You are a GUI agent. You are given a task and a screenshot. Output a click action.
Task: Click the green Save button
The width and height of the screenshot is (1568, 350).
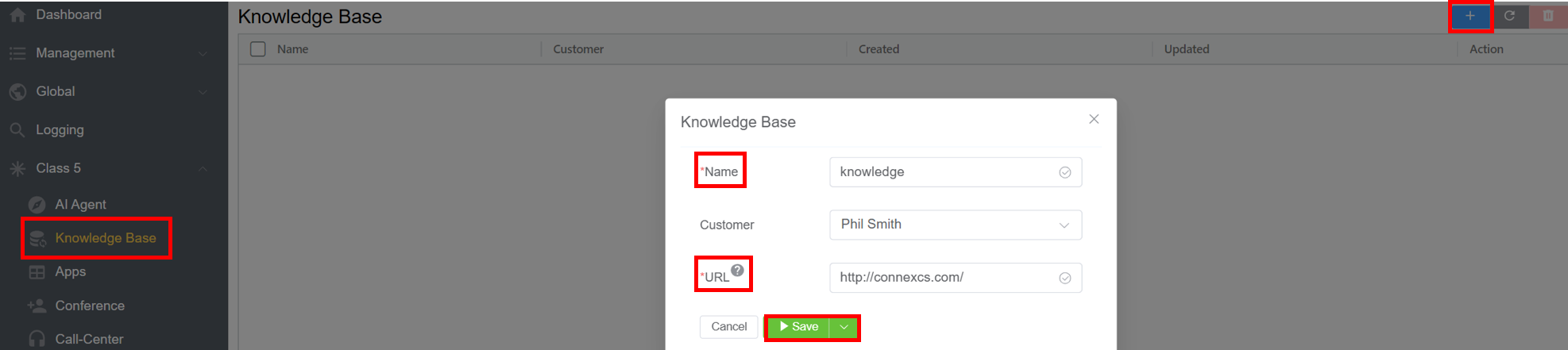coord(799,327)
